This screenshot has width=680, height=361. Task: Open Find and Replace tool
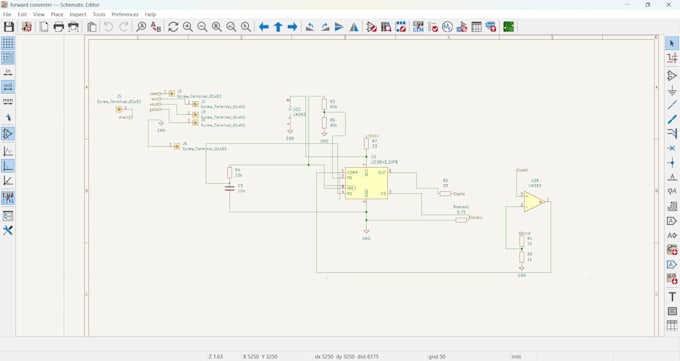coord(156,27)
